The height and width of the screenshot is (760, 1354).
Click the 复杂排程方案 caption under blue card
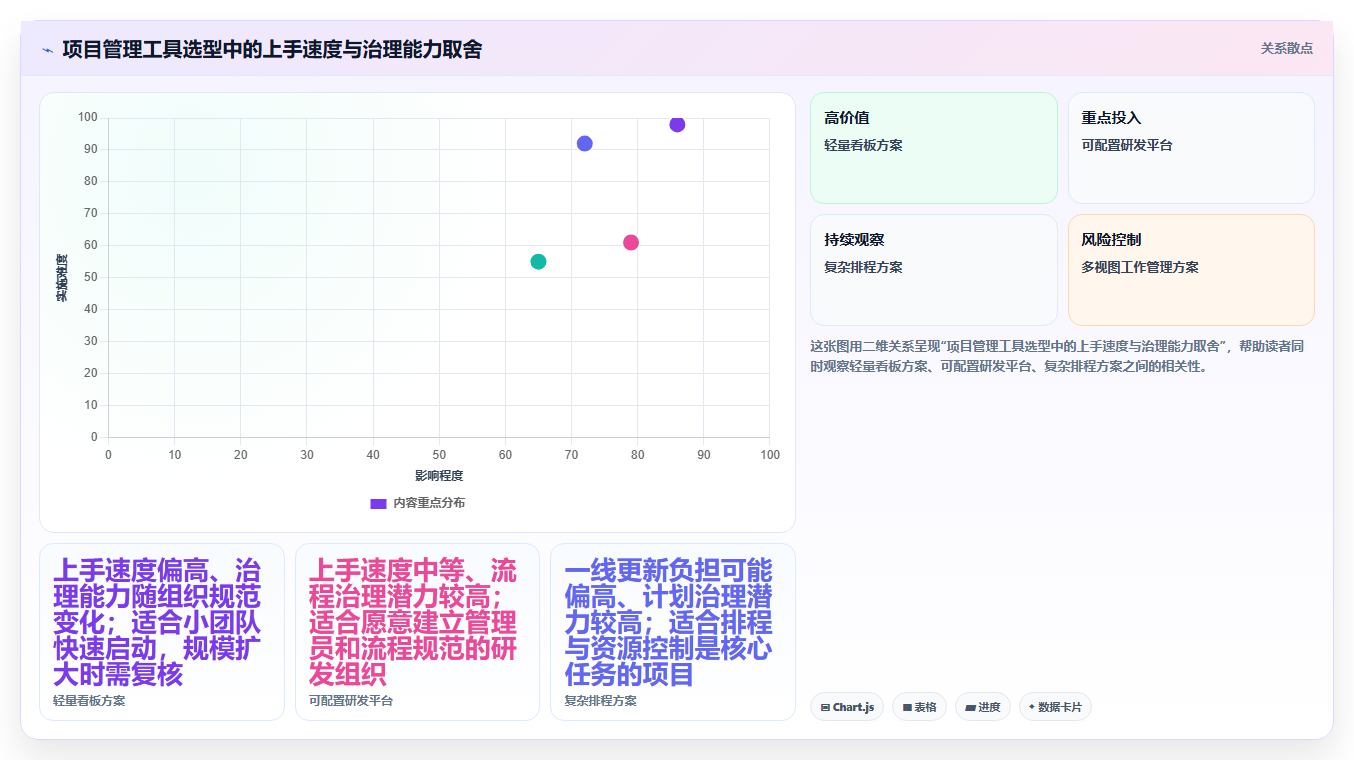point(600,701)
